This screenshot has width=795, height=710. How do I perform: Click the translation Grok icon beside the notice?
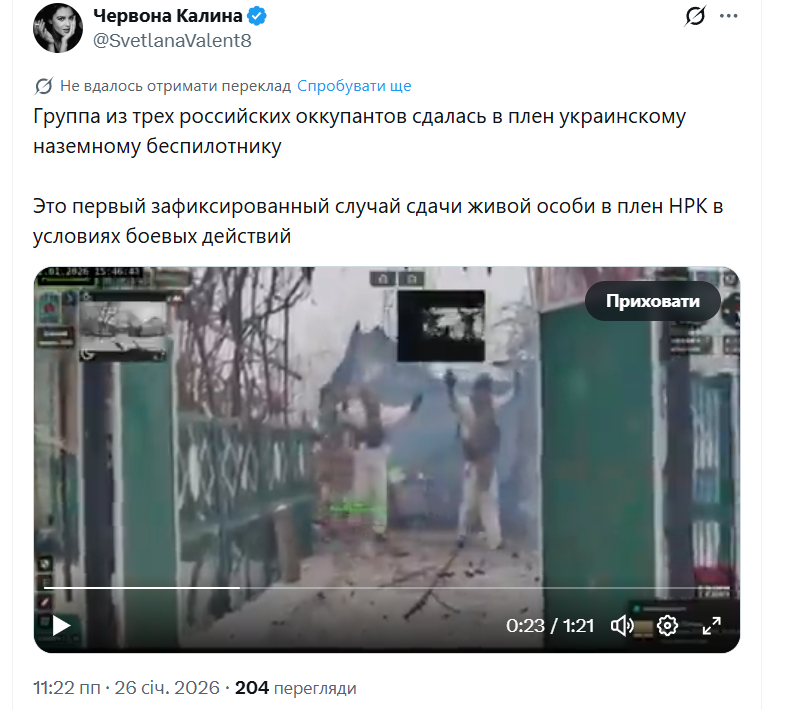click(x=44, y=86)
